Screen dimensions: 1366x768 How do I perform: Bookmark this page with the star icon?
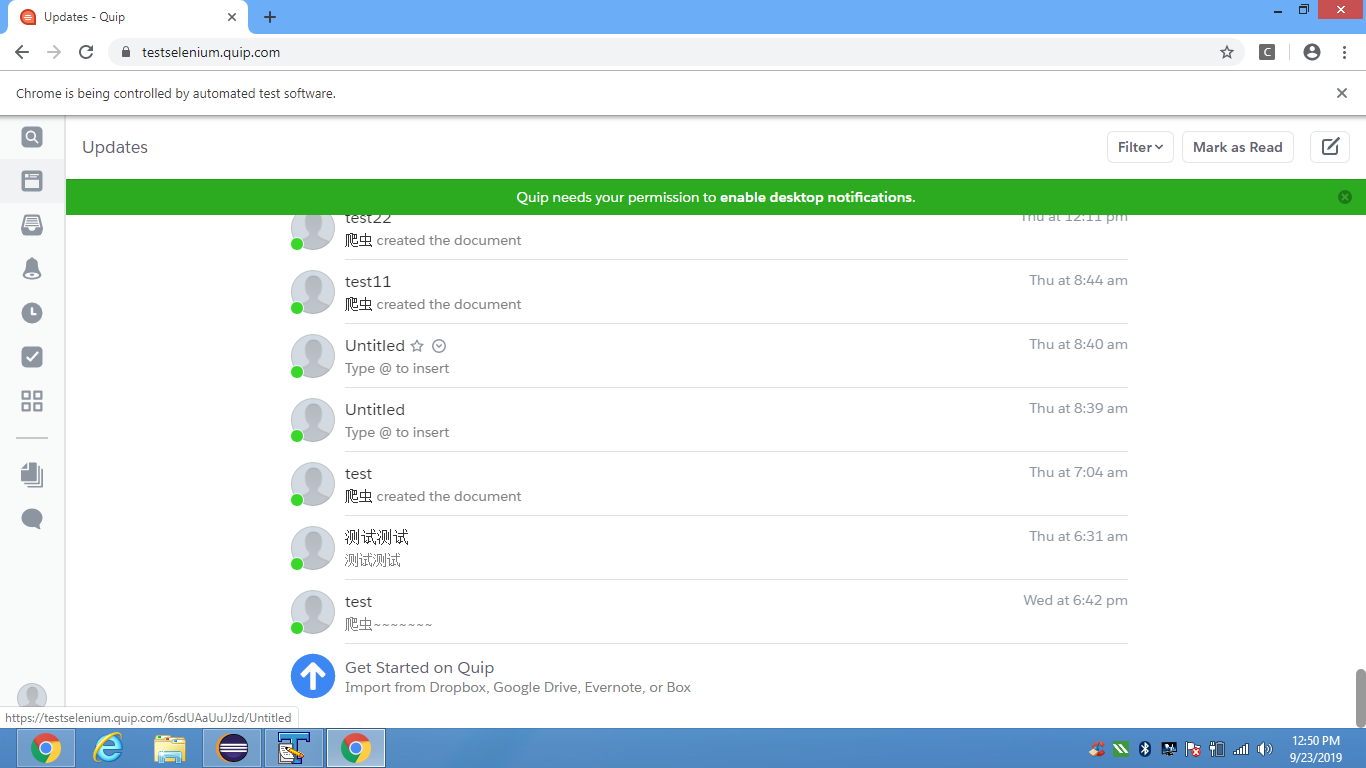click(1227, 52)
